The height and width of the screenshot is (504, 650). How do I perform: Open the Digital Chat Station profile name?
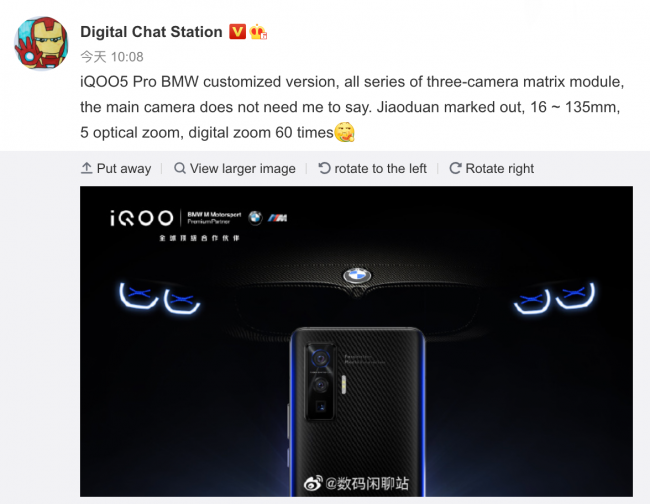tap(151, 32)
